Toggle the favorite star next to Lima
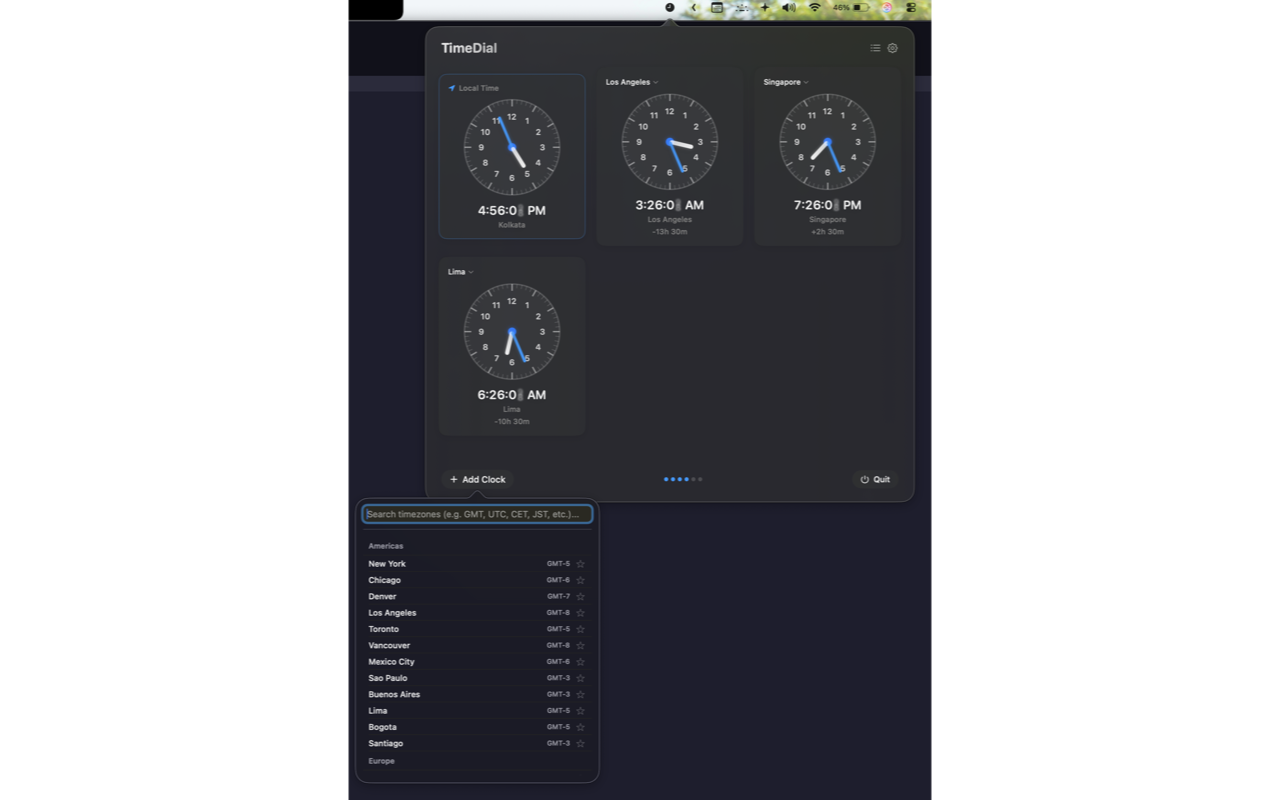This screenshot has width=1280, height=800. tap(581, 710)
